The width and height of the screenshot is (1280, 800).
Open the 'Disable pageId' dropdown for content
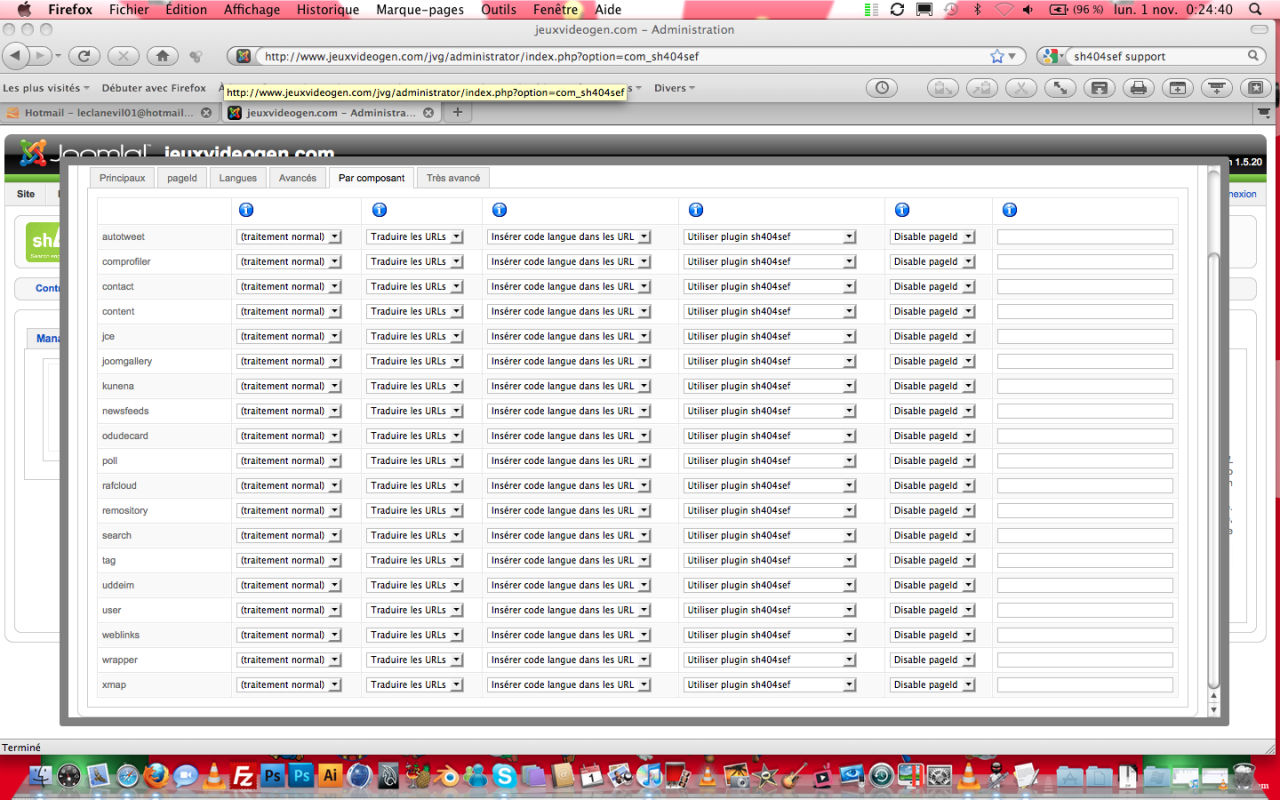pyautogui.click(x=932, y=312)
